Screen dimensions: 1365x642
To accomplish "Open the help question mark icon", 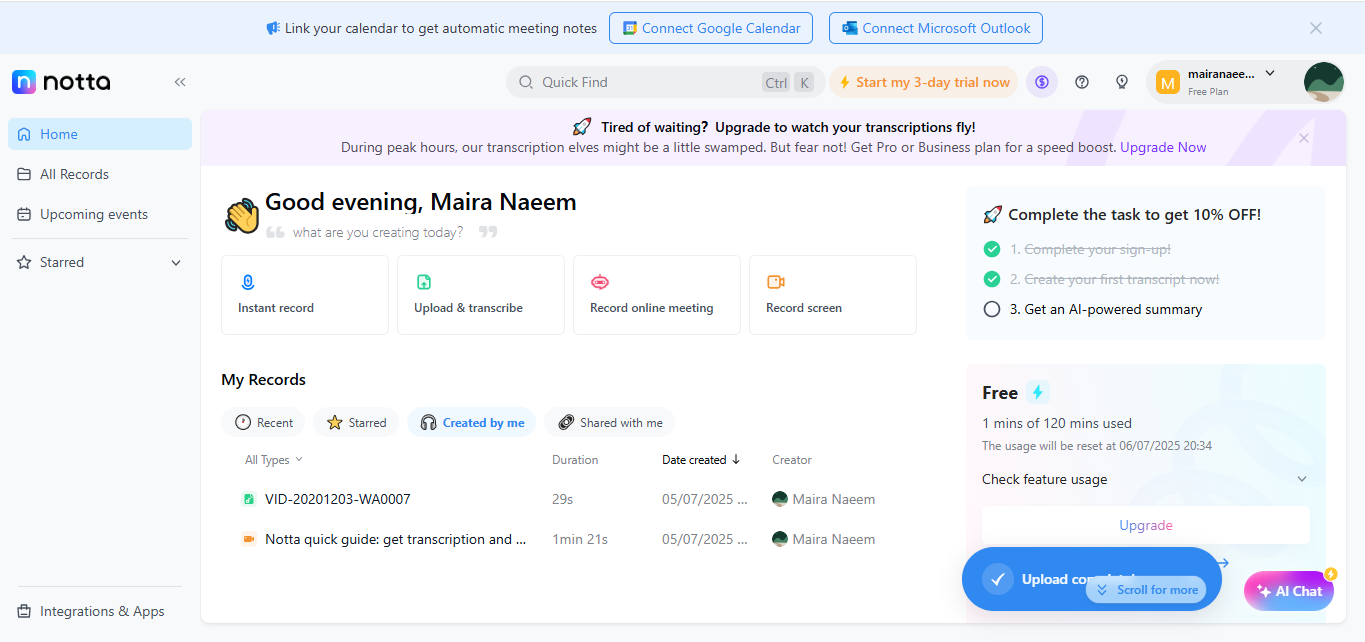I will click(x=1081, y=82).
